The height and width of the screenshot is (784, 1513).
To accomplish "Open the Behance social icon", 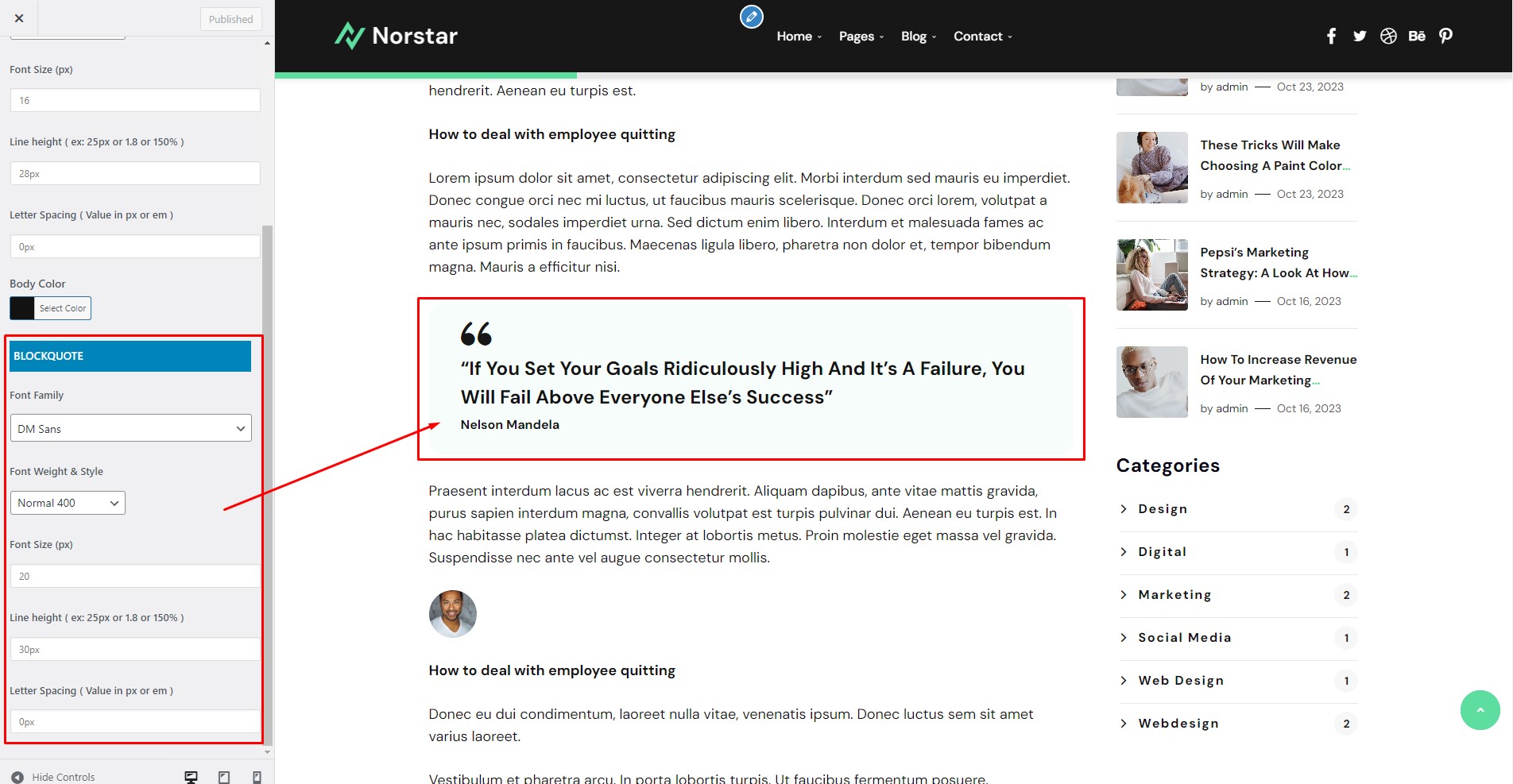I will [1417, 36].
